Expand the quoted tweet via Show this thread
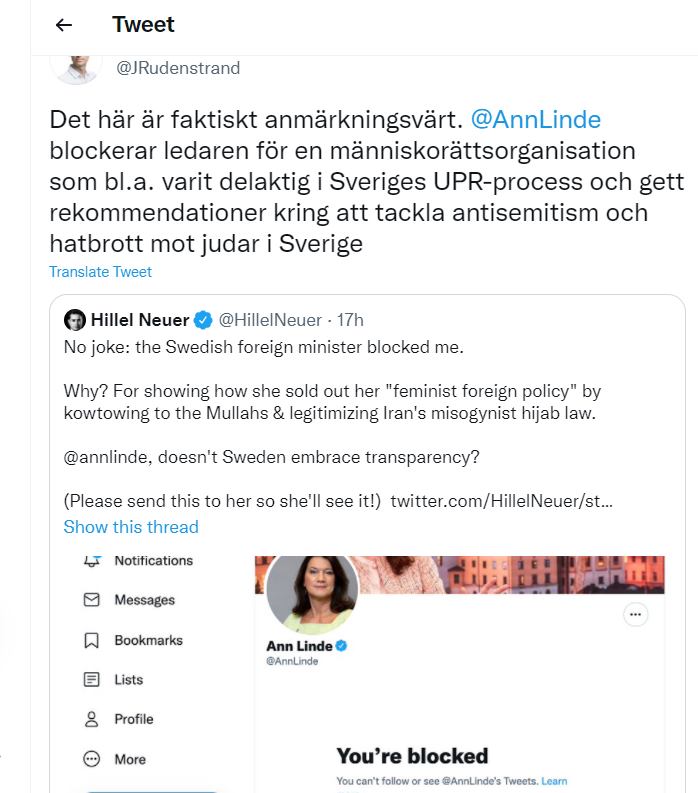698x793 pixels. (131, 526)
